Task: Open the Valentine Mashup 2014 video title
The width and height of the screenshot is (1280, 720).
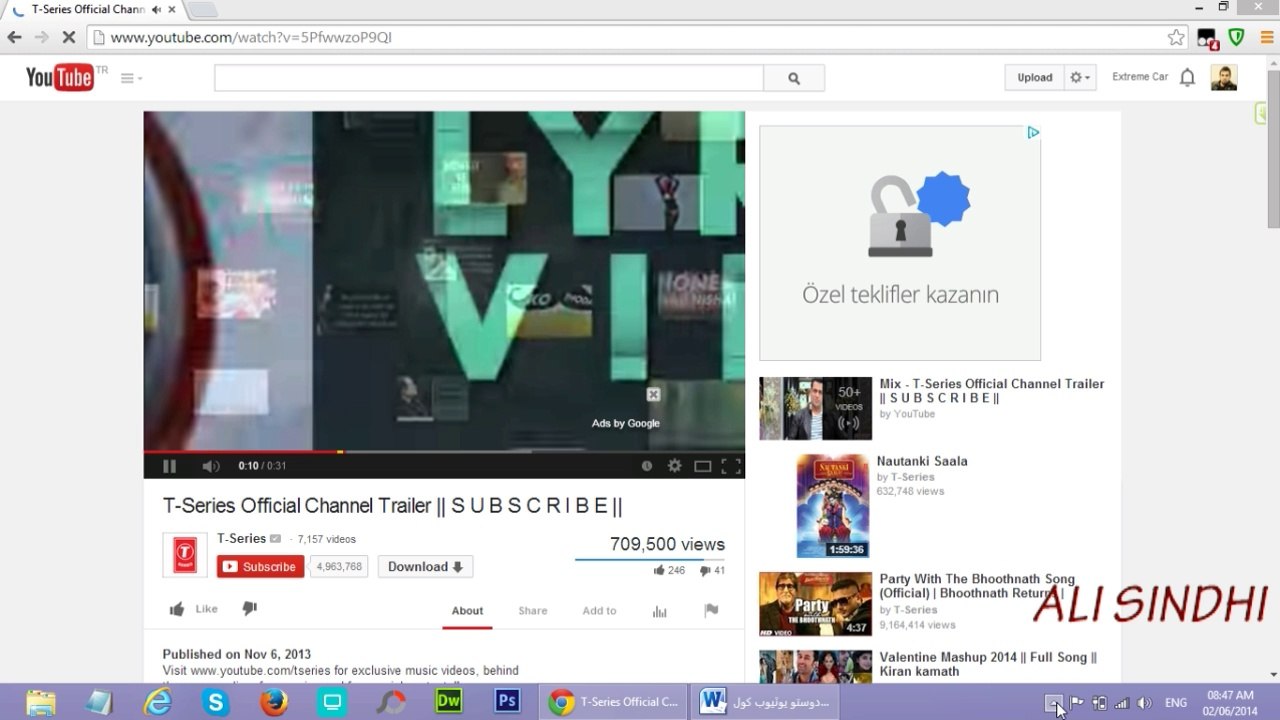Action: coord(988,664)
